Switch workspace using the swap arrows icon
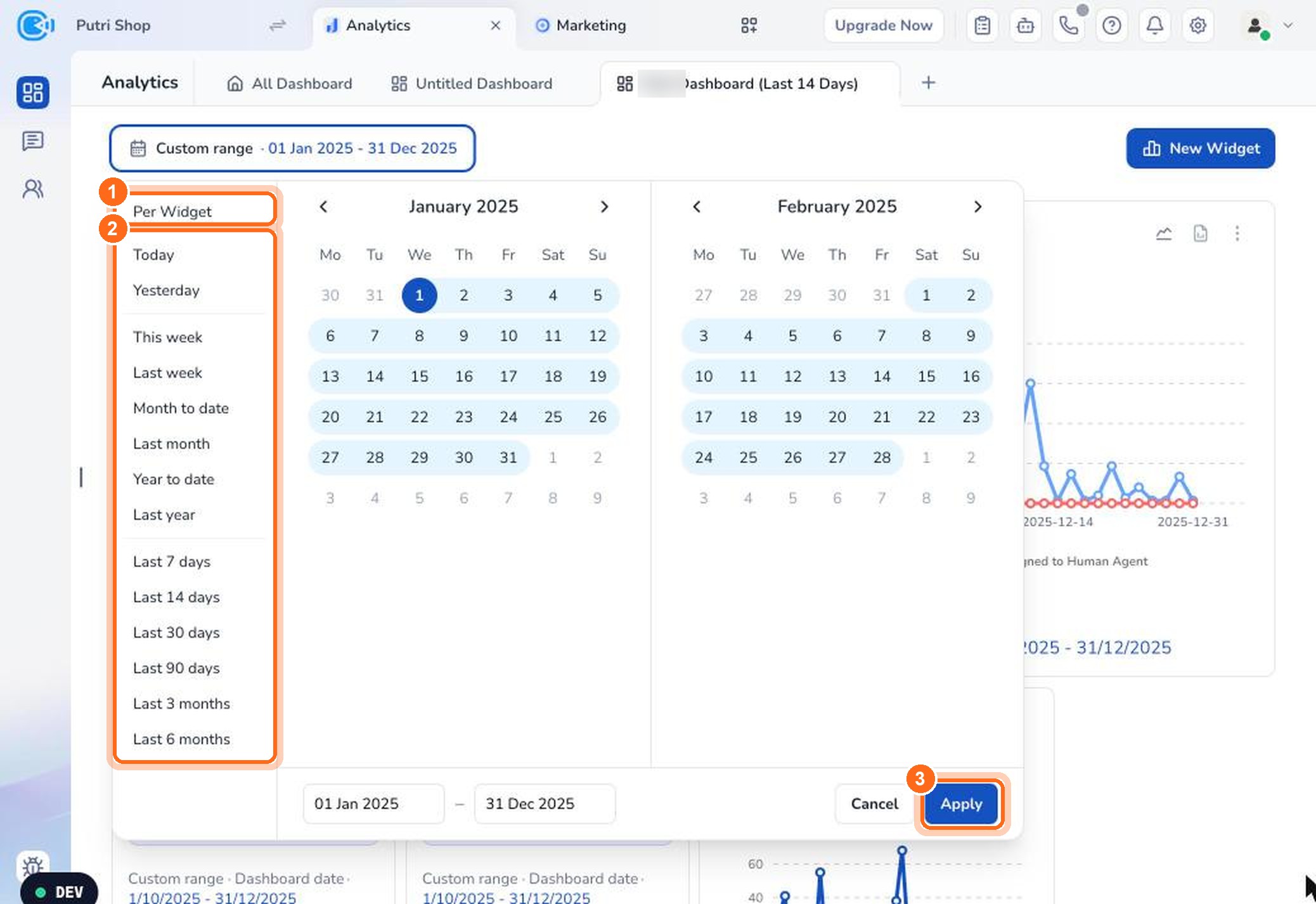 [278, 25]
